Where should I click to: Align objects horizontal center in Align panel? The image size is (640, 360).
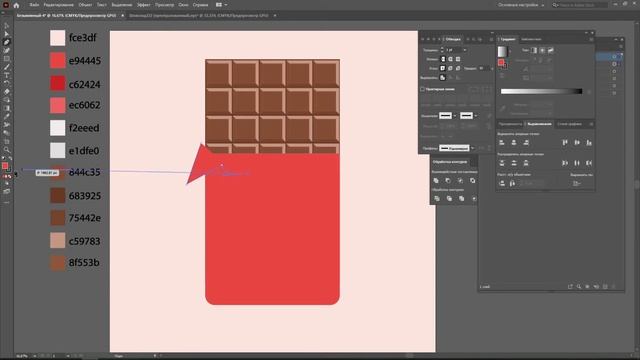514,142
